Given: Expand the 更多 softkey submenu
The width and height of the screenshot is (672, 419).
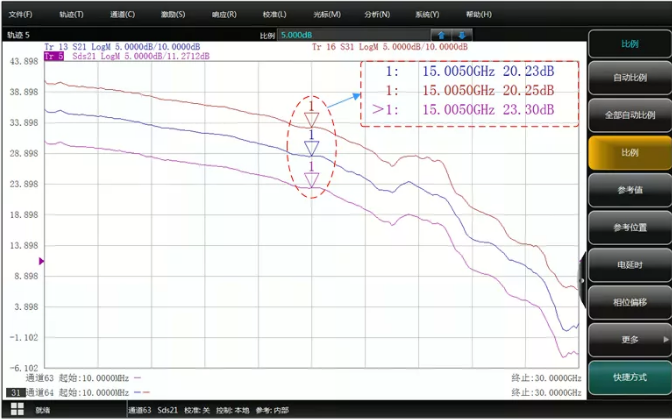Looking at the screenshot, I should (630, 340).
